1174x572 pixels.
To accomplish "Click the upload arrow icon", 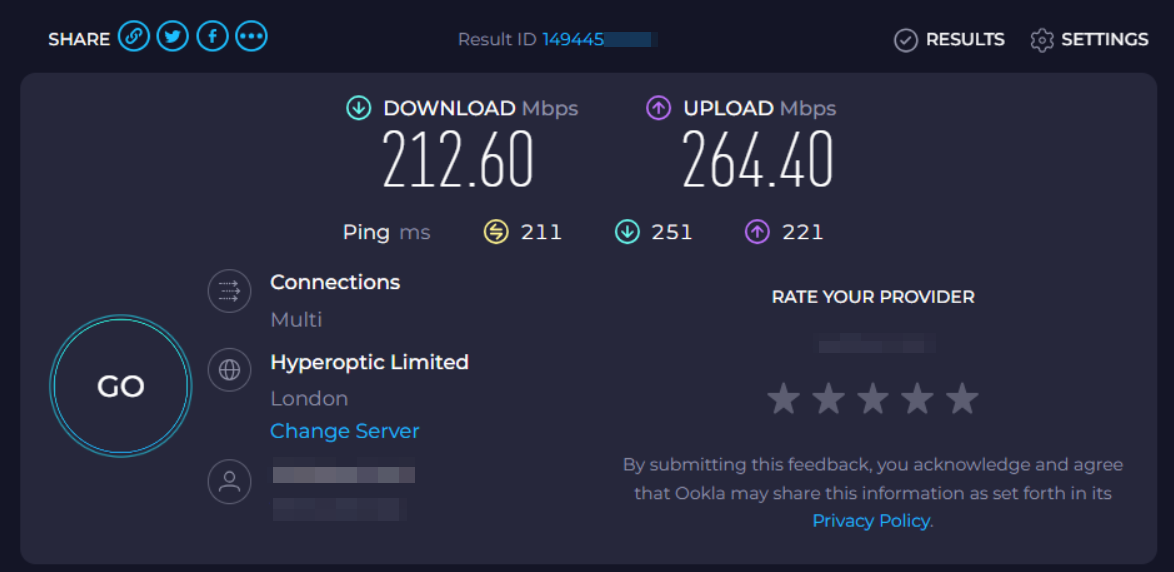I will [x=658, y=108].
